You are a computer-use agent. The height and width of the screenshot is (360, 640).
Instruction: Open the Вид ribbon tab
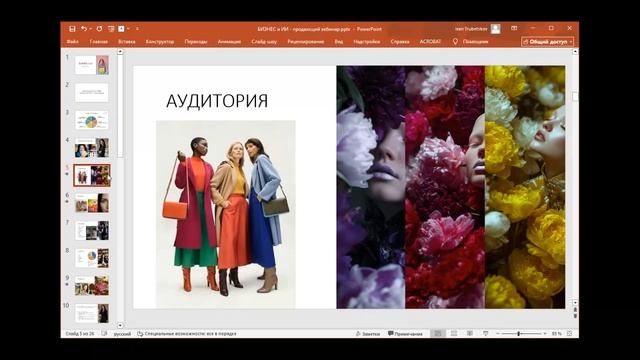(x=339, y=42)
